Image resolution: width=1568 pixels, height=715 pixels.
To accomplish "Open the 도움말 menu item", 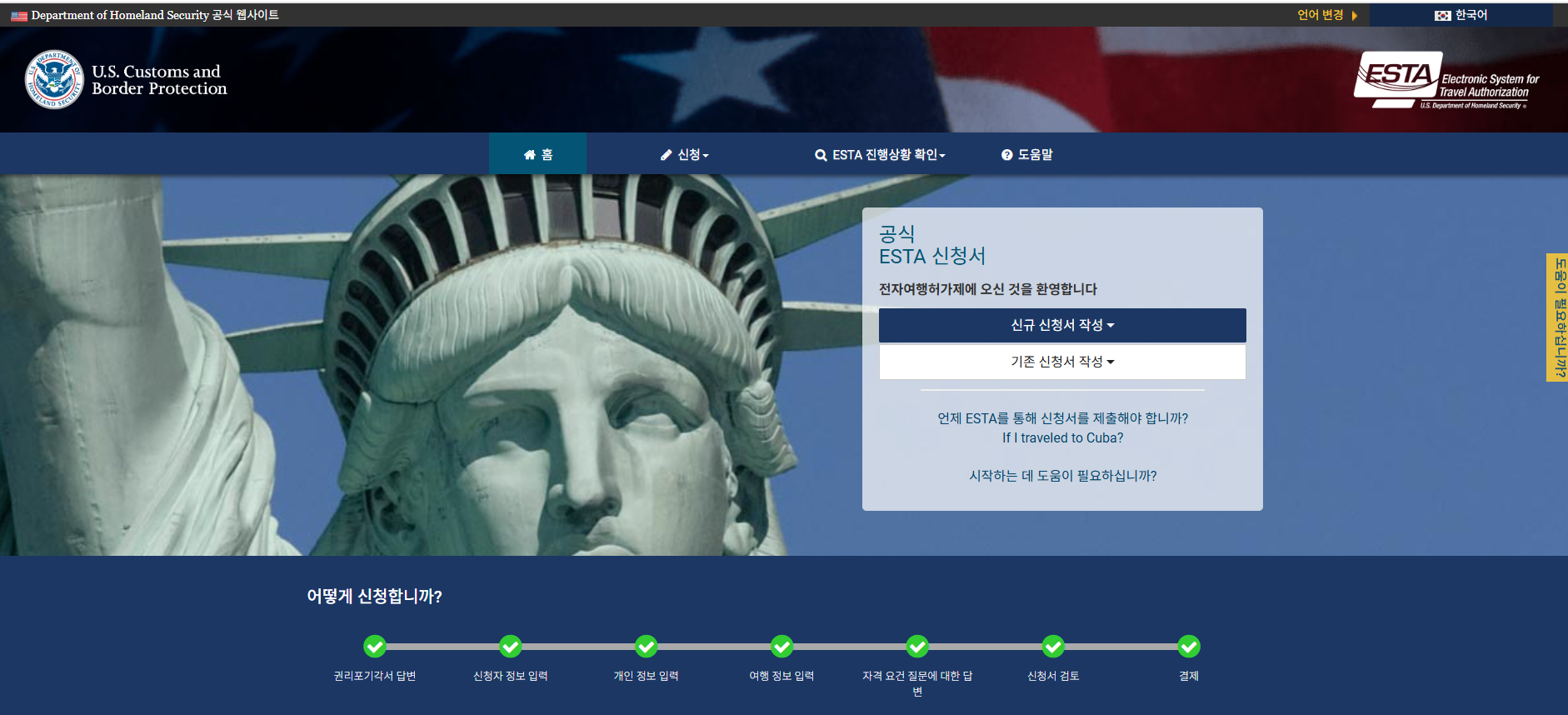I will tap(1027, 155).
